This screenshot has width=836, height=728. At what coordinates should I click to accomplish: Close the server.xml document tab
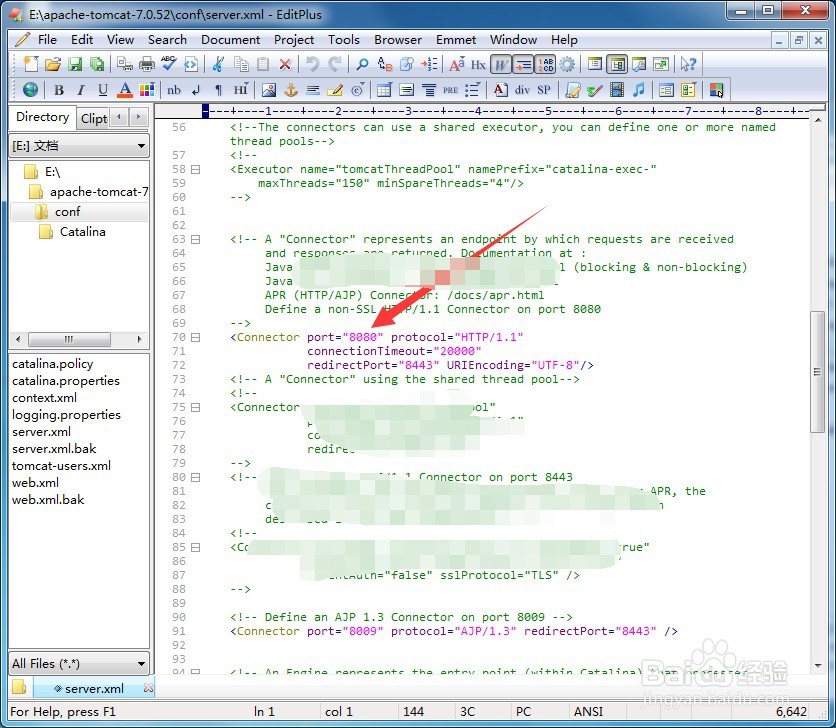148,689
